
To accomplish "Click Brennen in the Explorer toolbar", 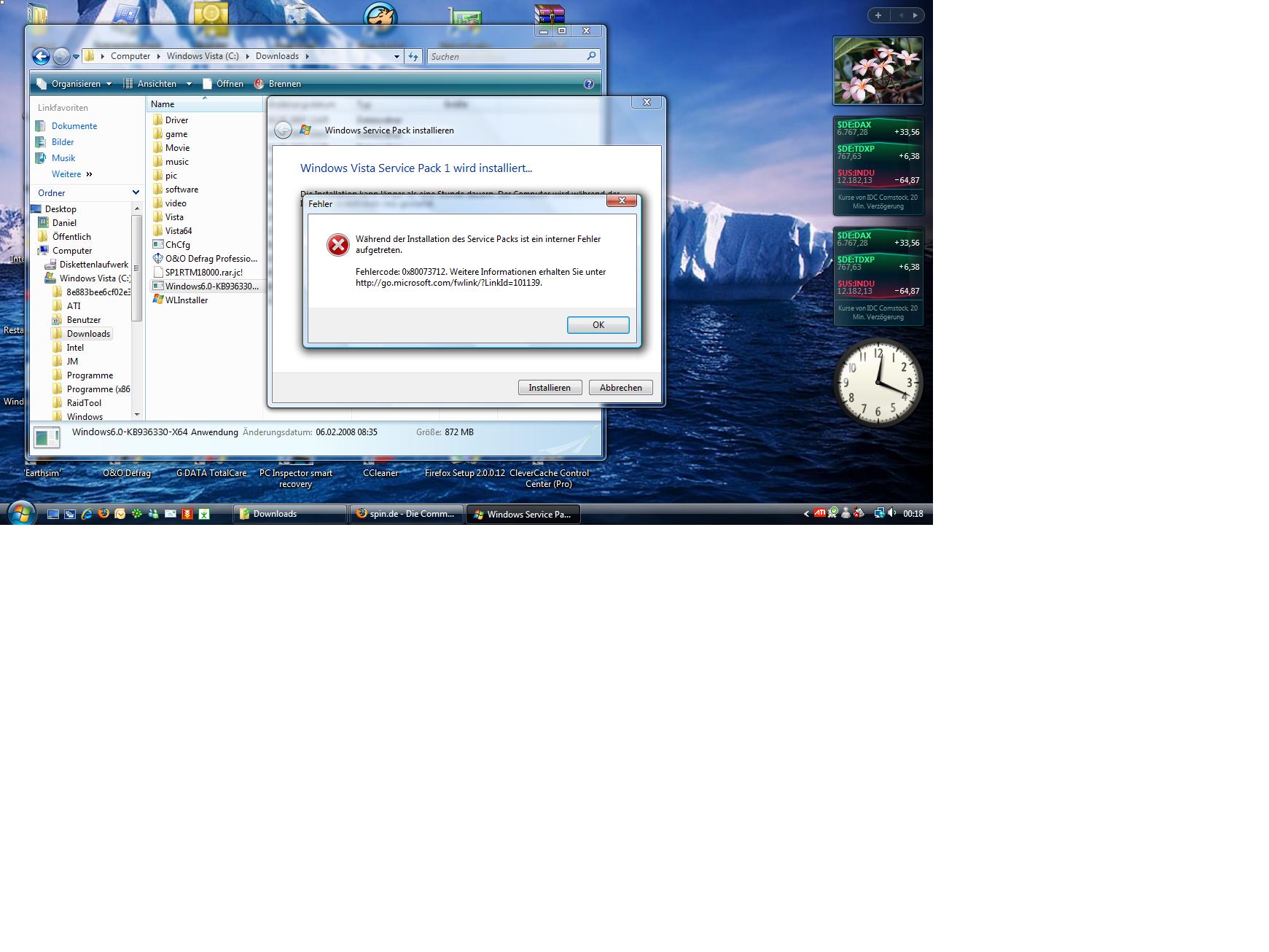I will click(x=277, y=84).
